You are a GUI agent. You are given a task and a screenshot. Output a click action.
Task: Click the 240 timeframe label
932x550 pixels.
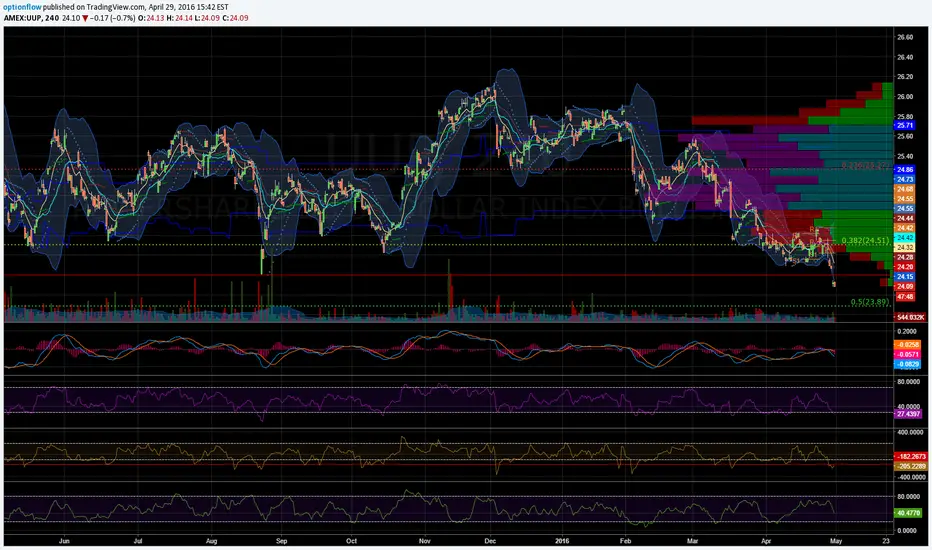(x=52, y=18)
